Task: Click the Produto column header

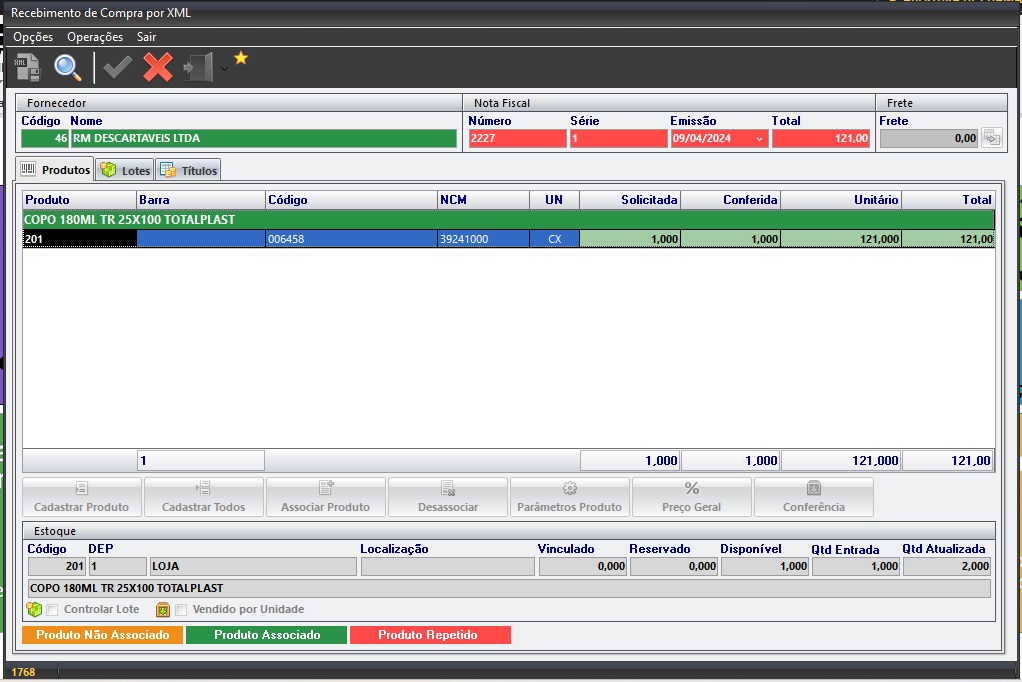Action: click(80, 200)
